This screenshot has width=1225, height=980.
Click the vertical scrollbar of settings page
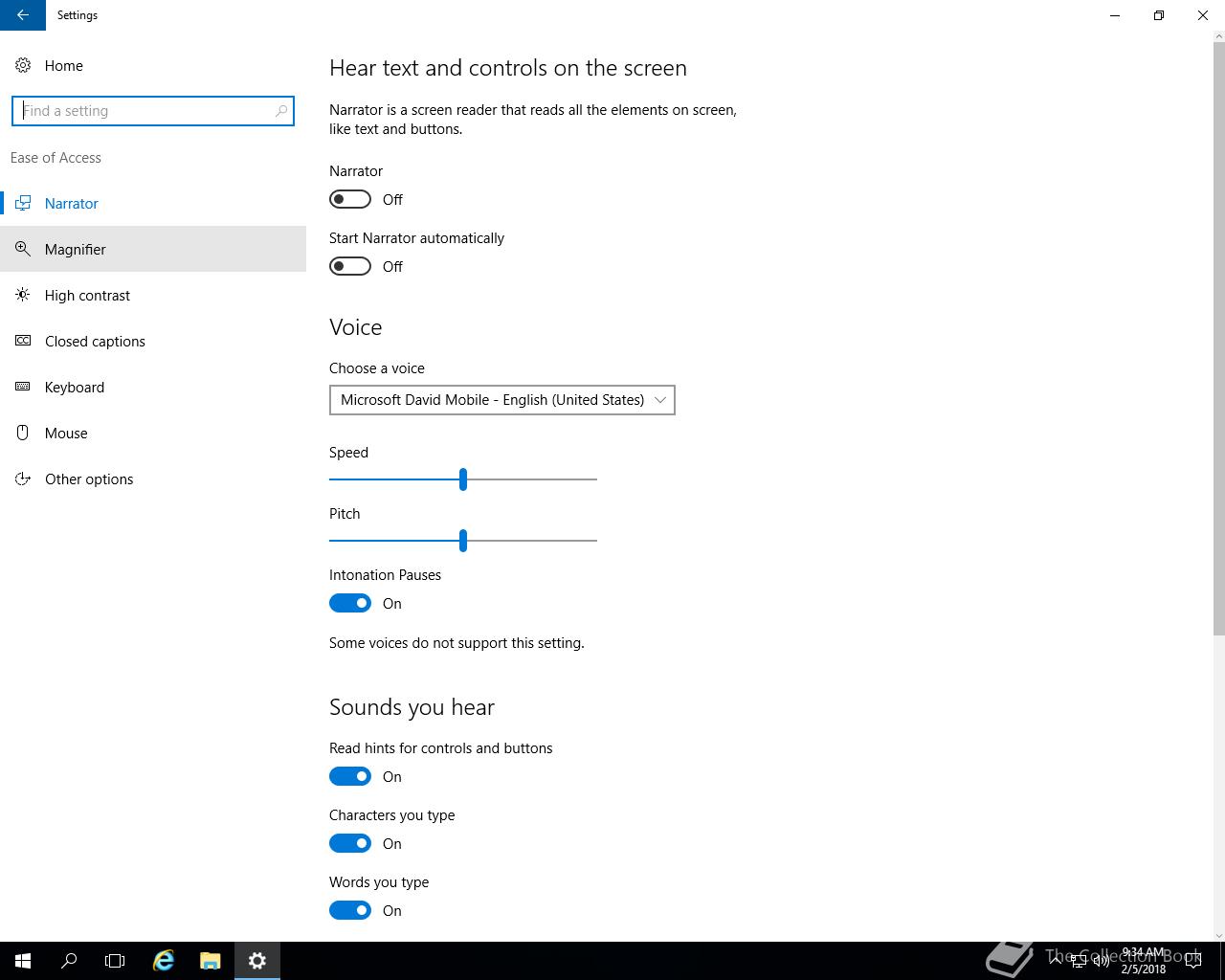[x=1218, y=338]
